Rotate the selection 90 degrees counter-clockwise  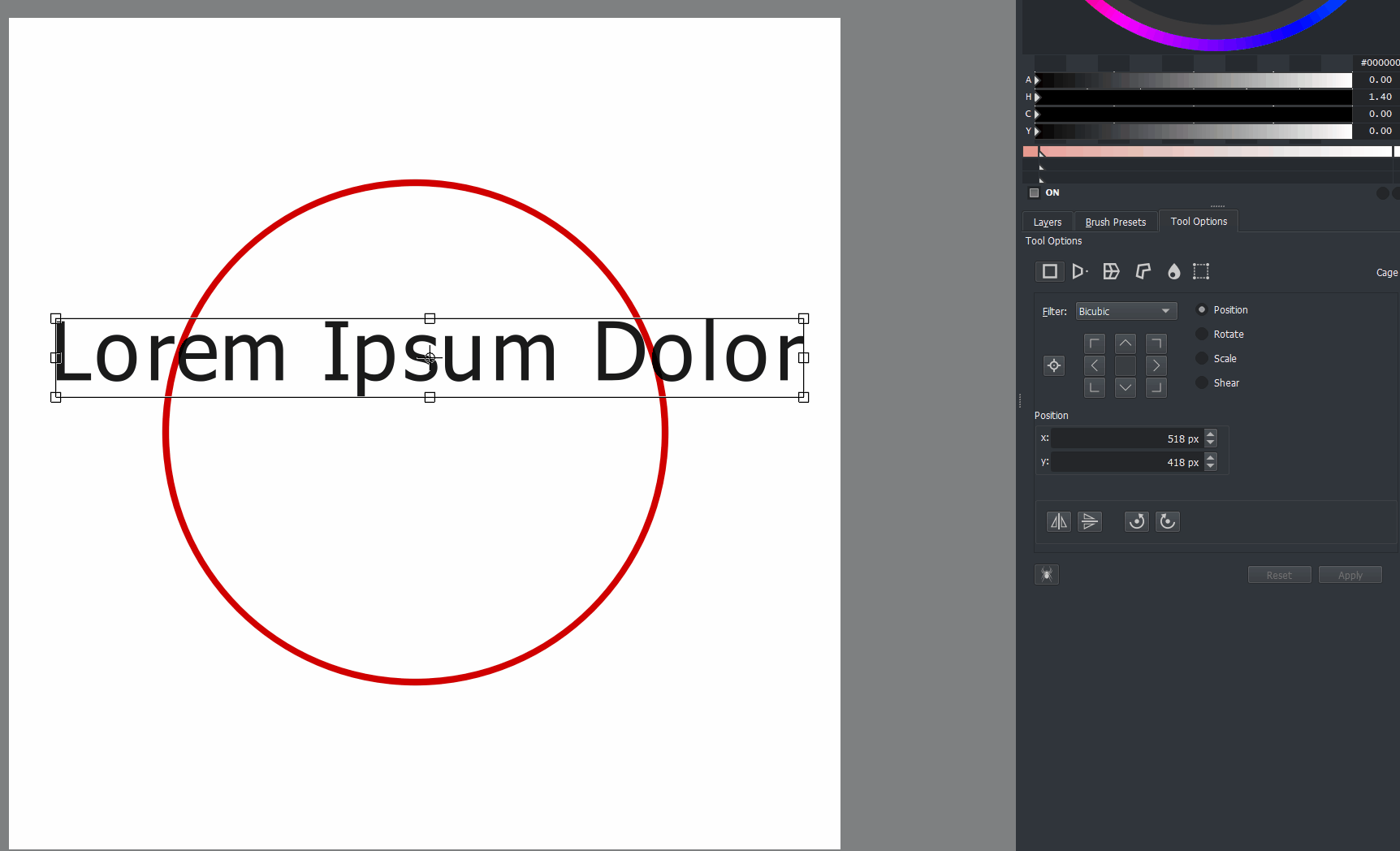pyautogui.click(x=1136, y=521)
